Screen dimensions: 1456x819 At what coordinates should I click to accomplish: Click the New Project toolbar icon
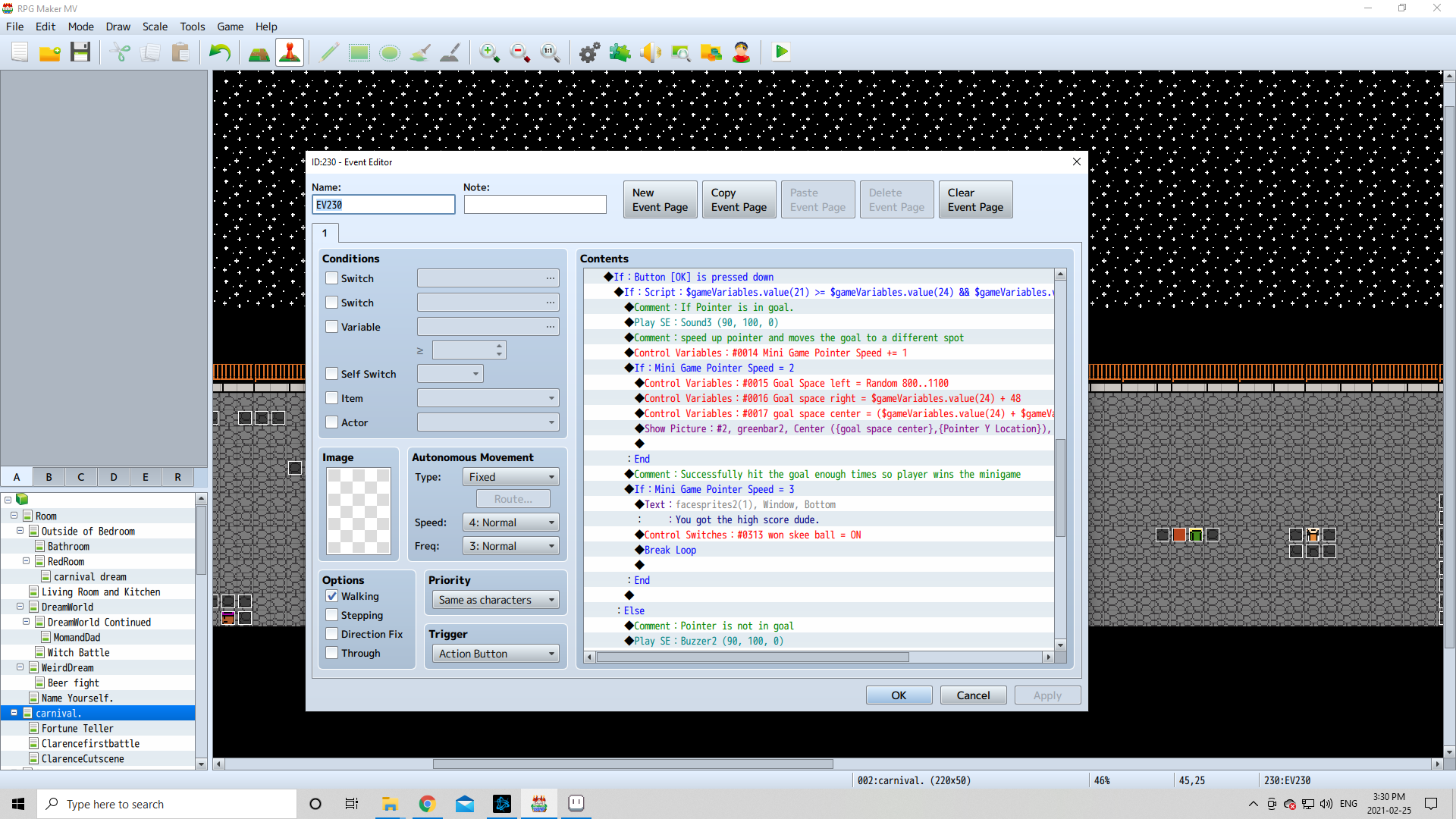click(20, 52)
